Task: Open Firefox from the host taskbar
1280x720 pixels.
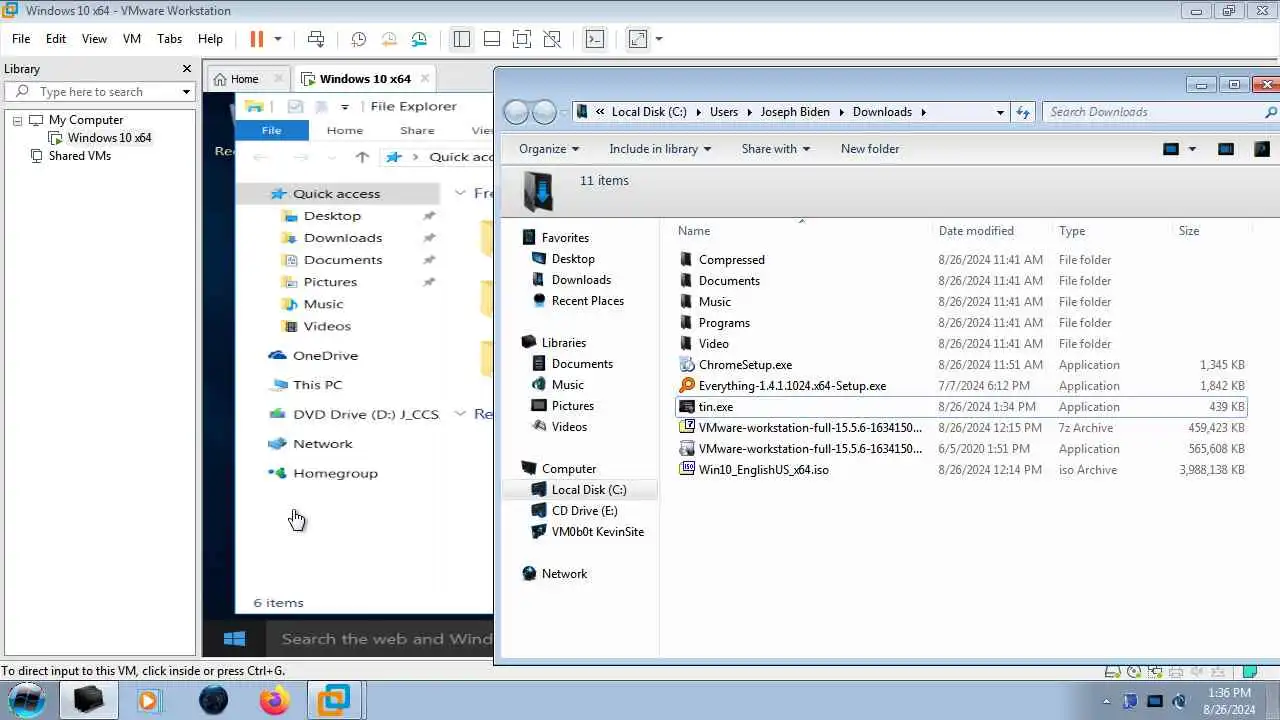Action: point(274,700)
